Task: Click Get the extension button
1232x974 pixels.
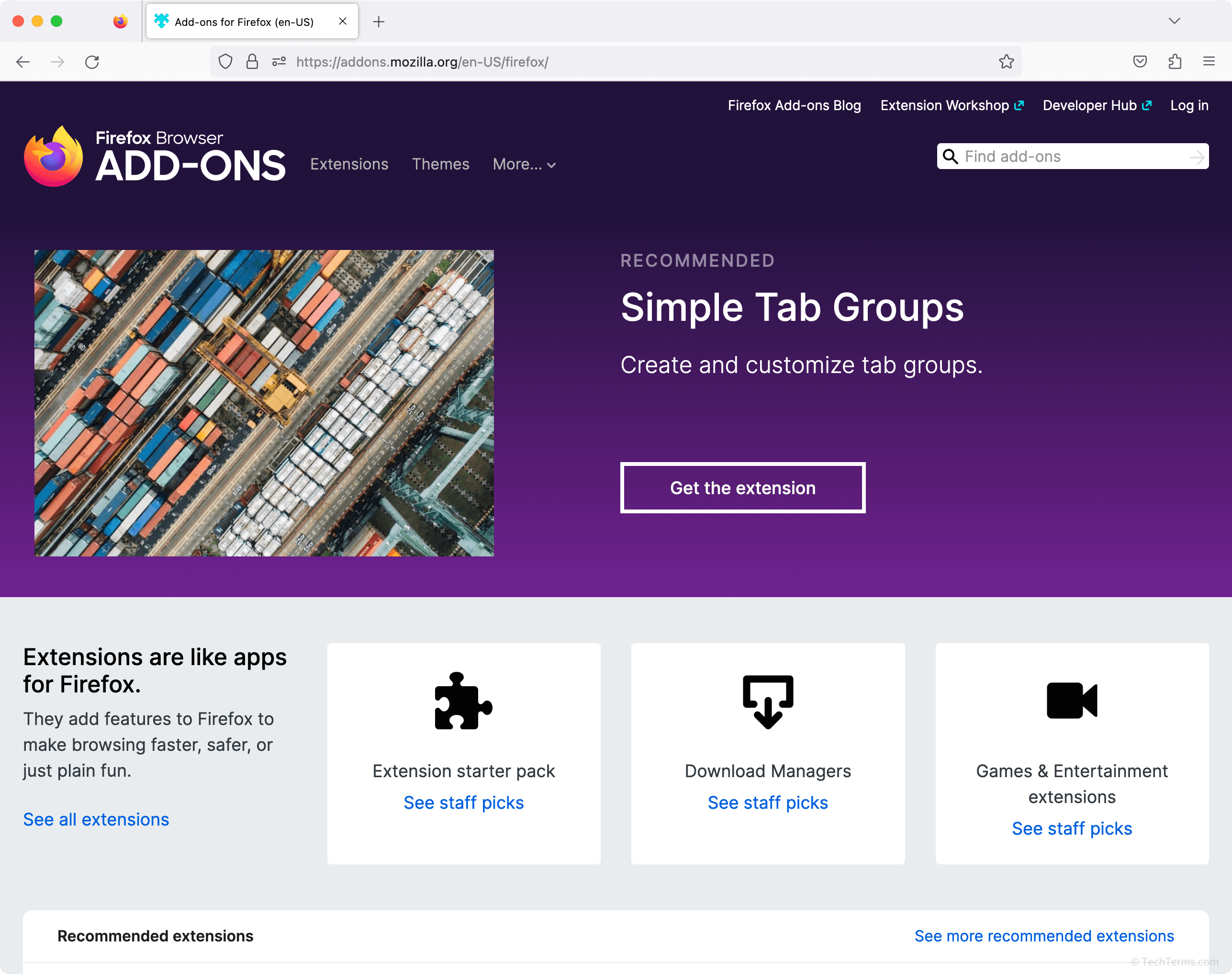Action: pos(743,488)
